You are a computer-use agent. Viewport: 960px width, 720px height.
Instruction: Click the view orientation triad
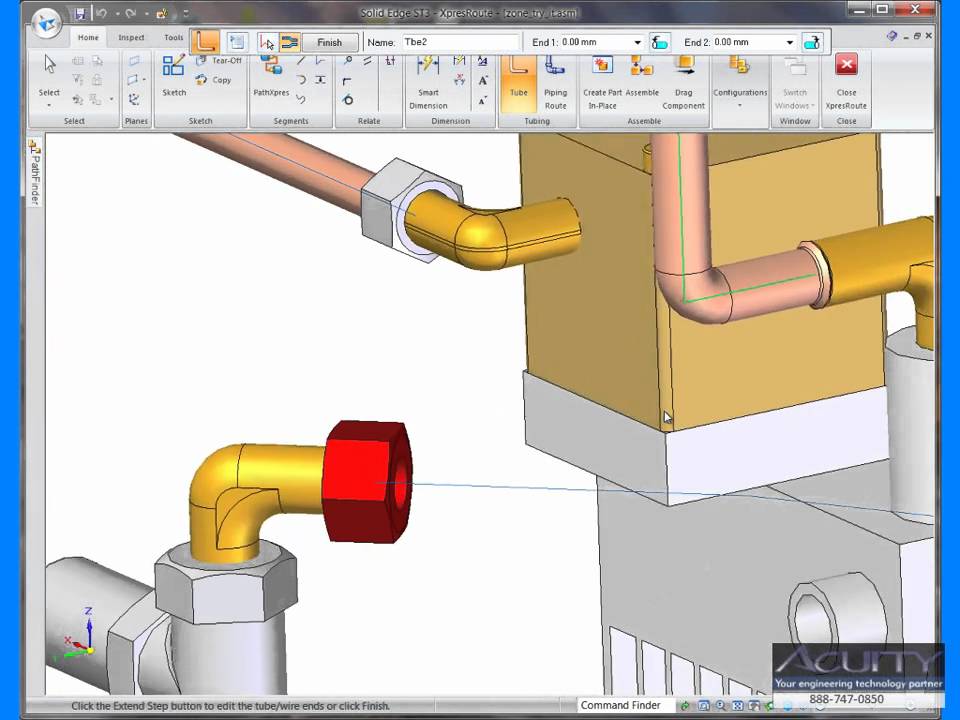pos(78,635)
